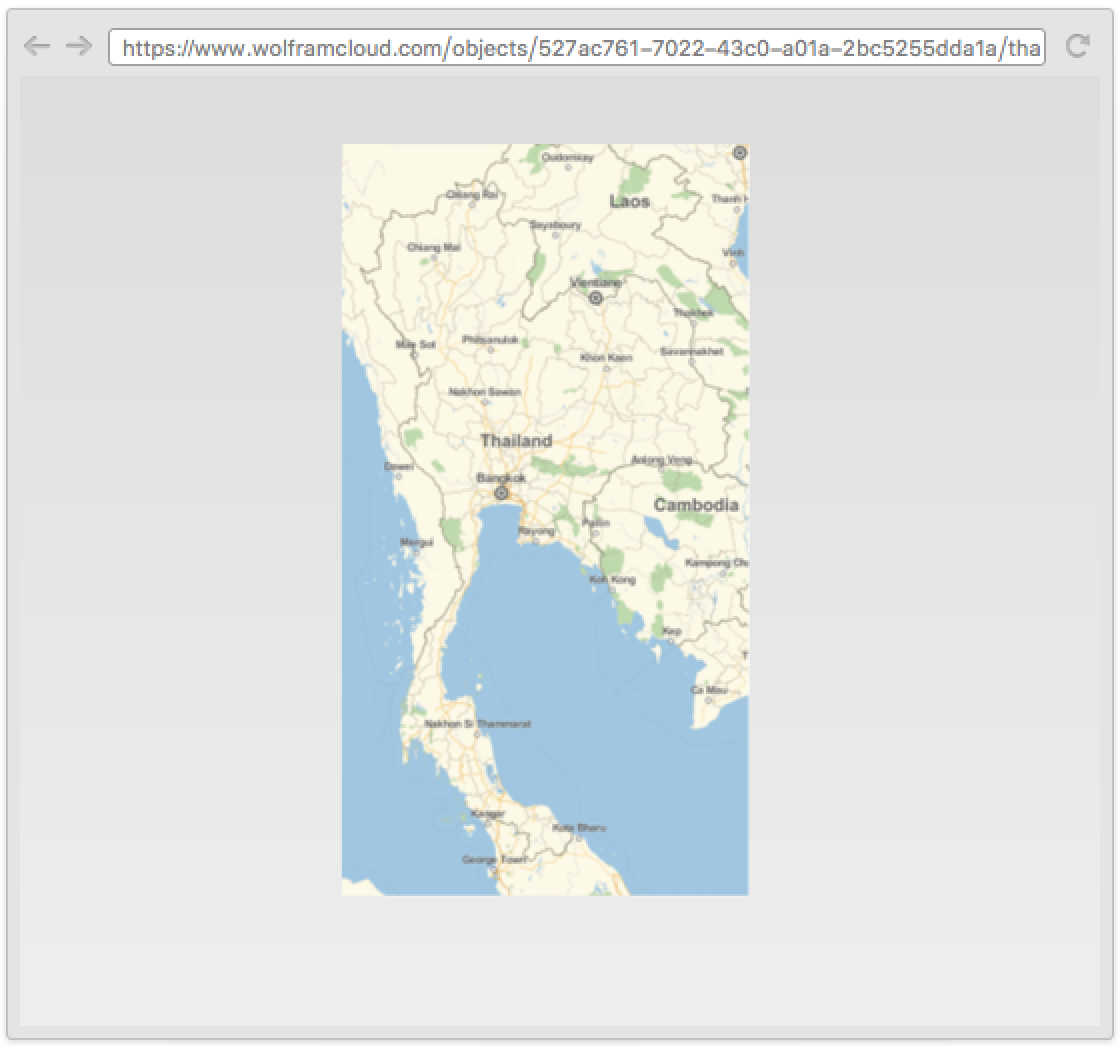Click the browser forward arrow
The width and height of the screenshot is (1120, 1048).
[x=78, y=46]
